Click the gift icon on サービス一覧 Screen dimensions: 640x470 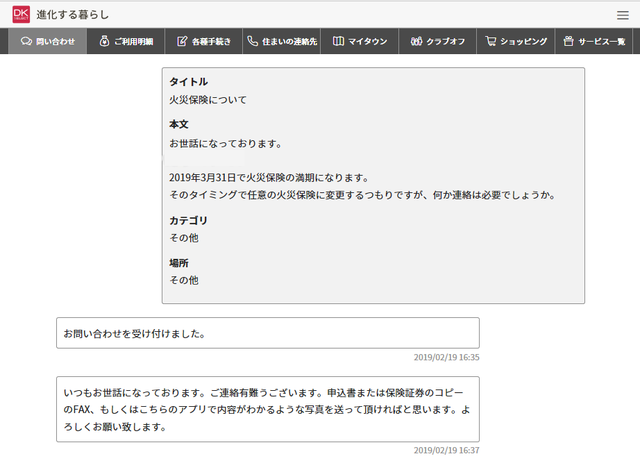568,41
